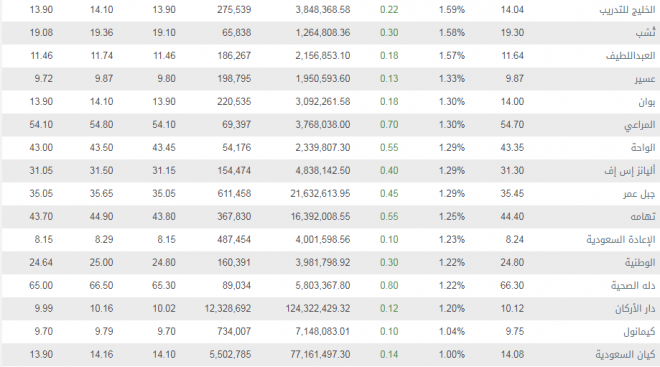660x367 pixels.
Task: Click the percent change 1.33%
Action: coord(452,78)
